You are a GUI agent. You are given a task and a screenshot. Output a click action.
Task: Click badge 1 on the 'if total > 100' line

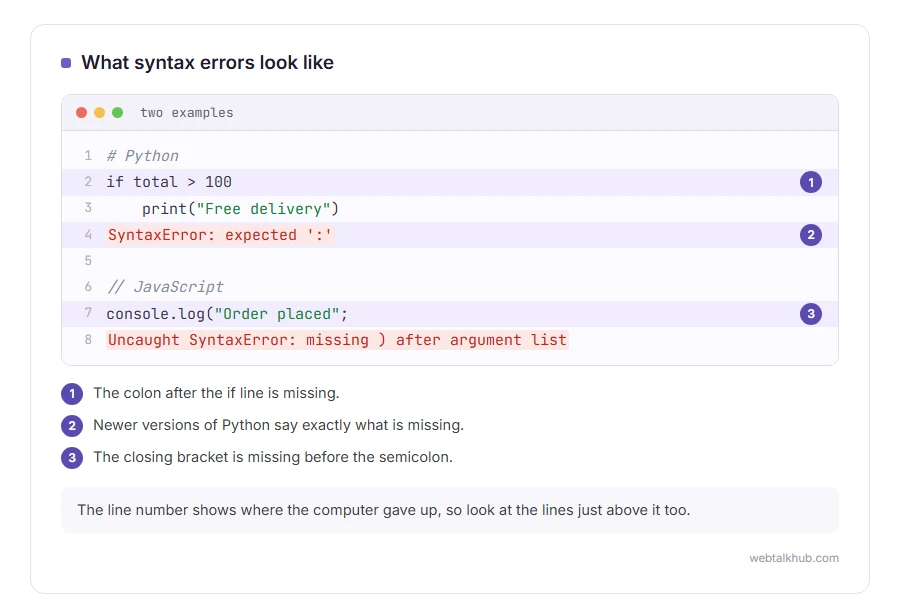coord(810,182)
